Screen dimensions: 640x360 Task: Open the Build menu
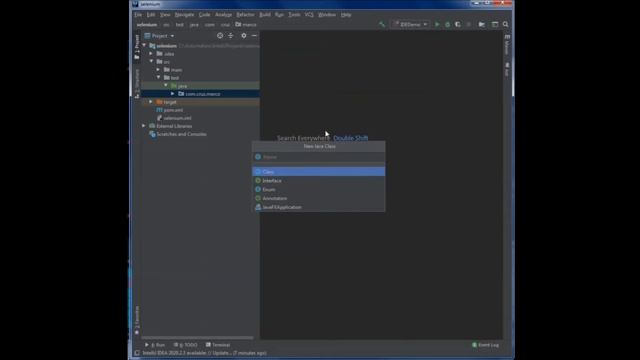coord(265,15)
